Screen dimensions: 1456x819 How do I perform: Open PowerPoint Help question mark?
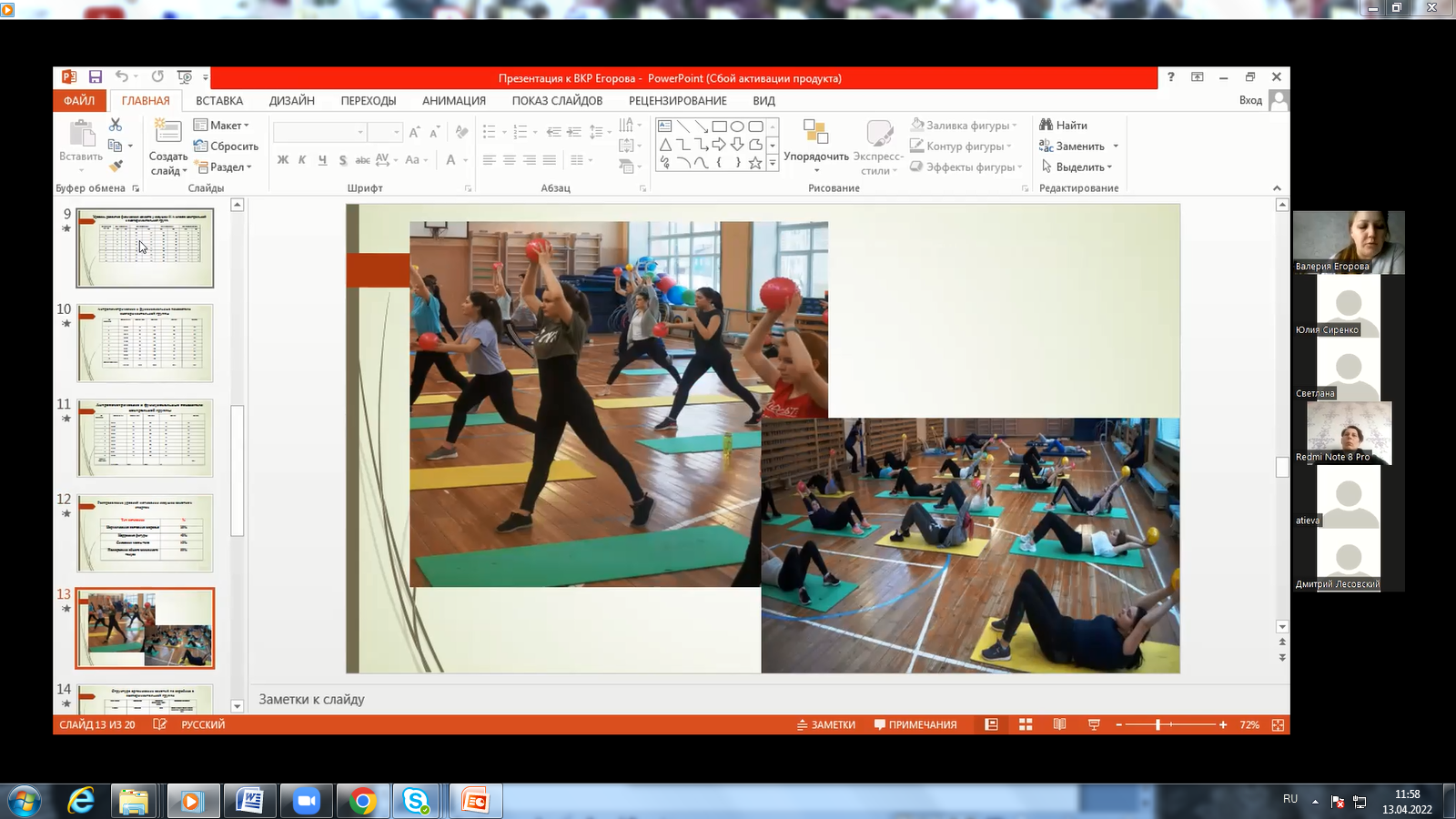1171,77
